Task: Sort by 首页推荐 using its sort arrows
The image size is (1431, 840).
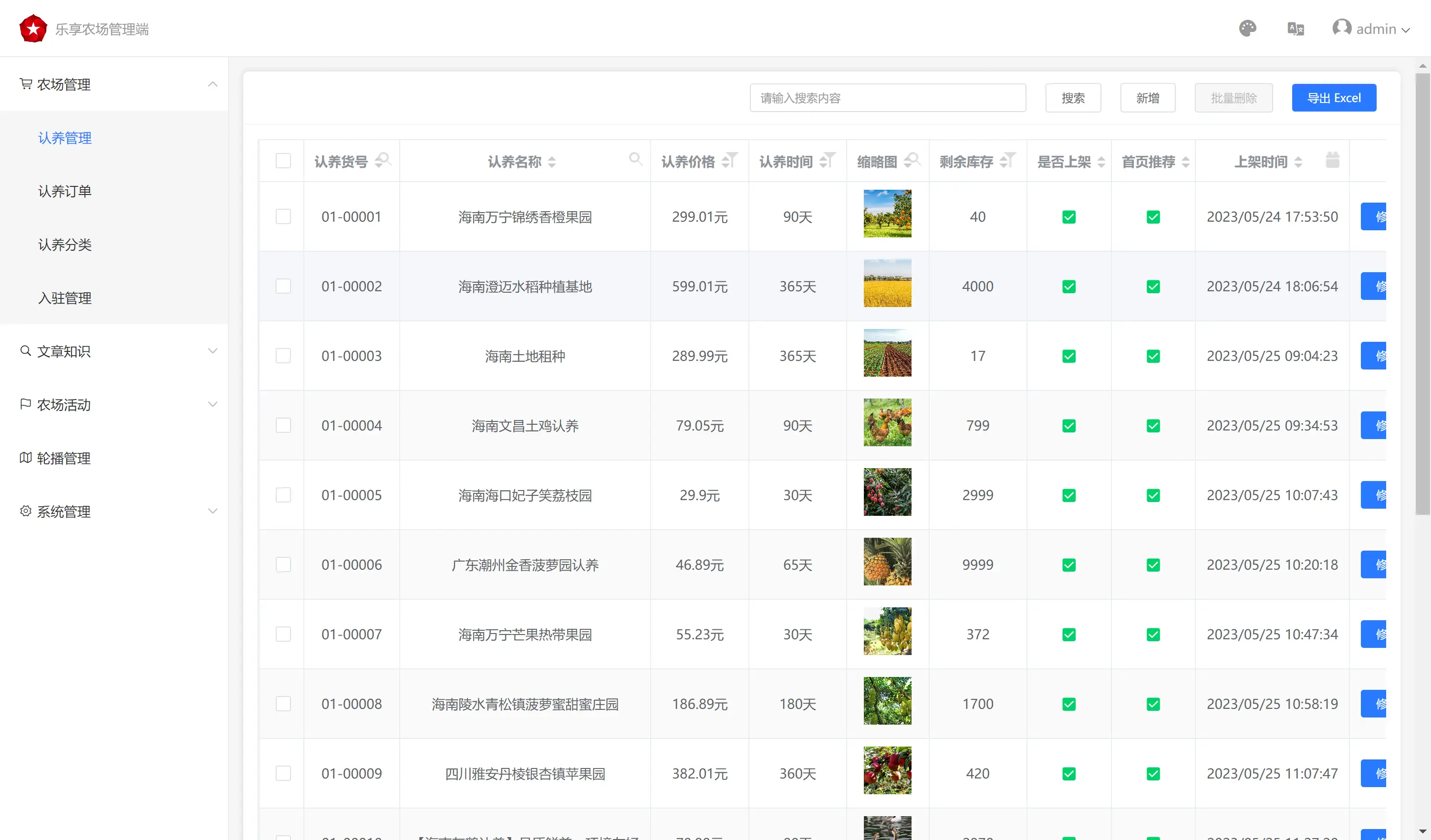Action: point(1185,162)
